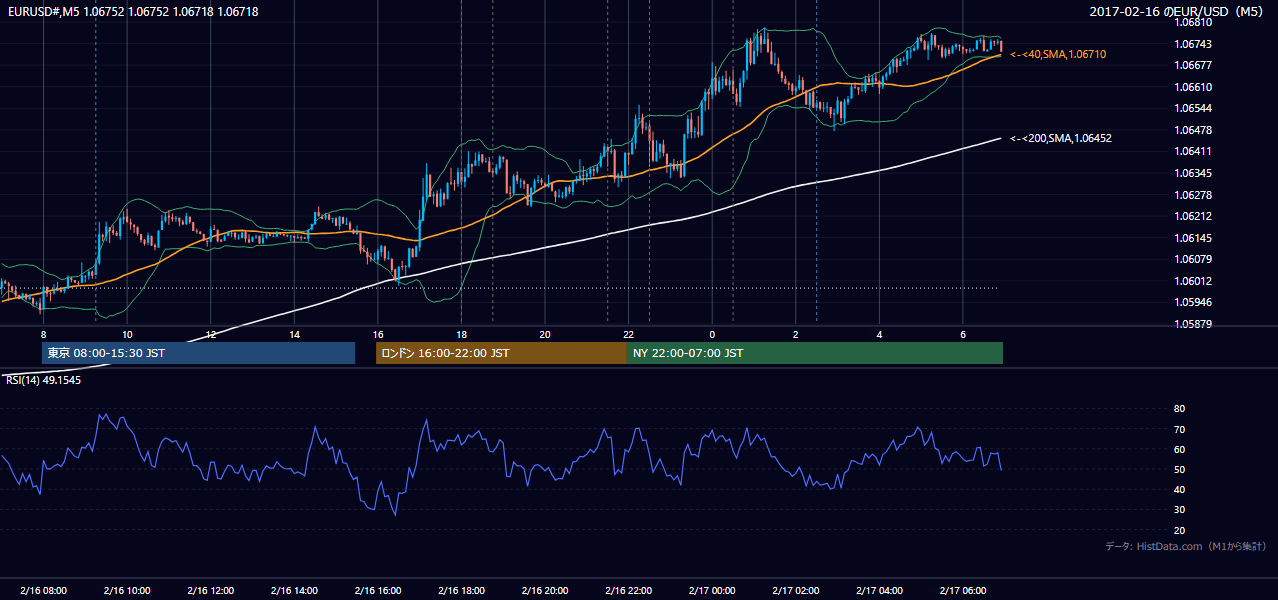Click price level 1.06212 on axis
This screenshot has width=1278, height=600.
(1193, 216)
